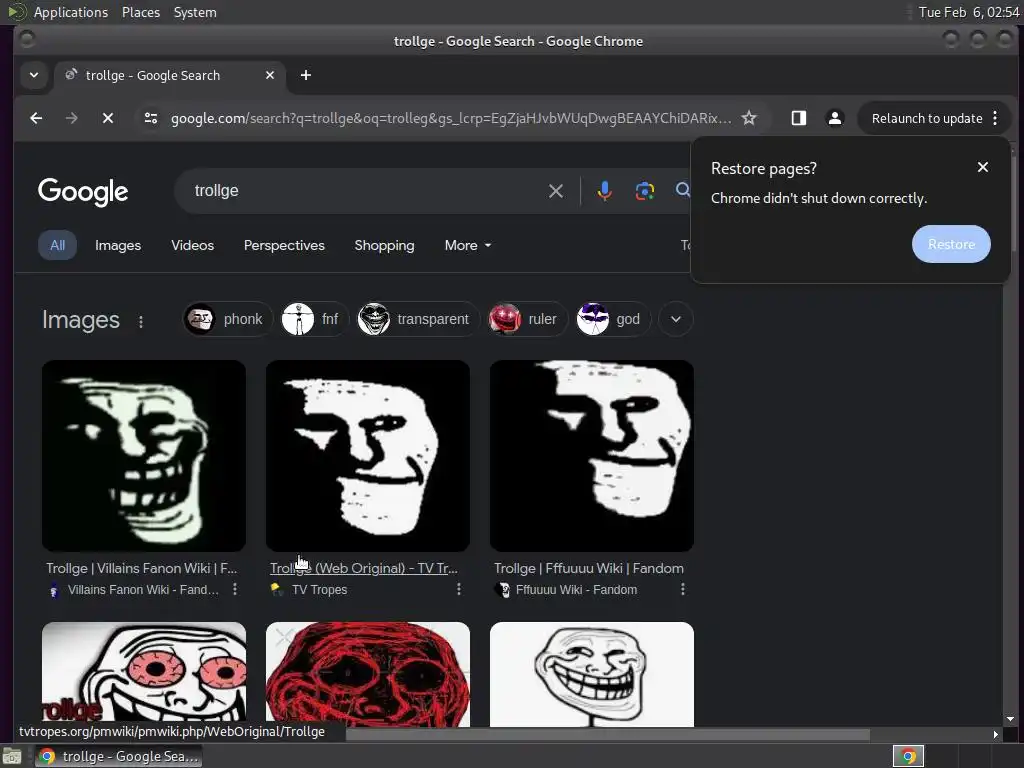The height and width of the screenshot is (768, 1024).
Task: Start voice search with microphone icon
Action: pyautogui.click(x=605, y=191)
